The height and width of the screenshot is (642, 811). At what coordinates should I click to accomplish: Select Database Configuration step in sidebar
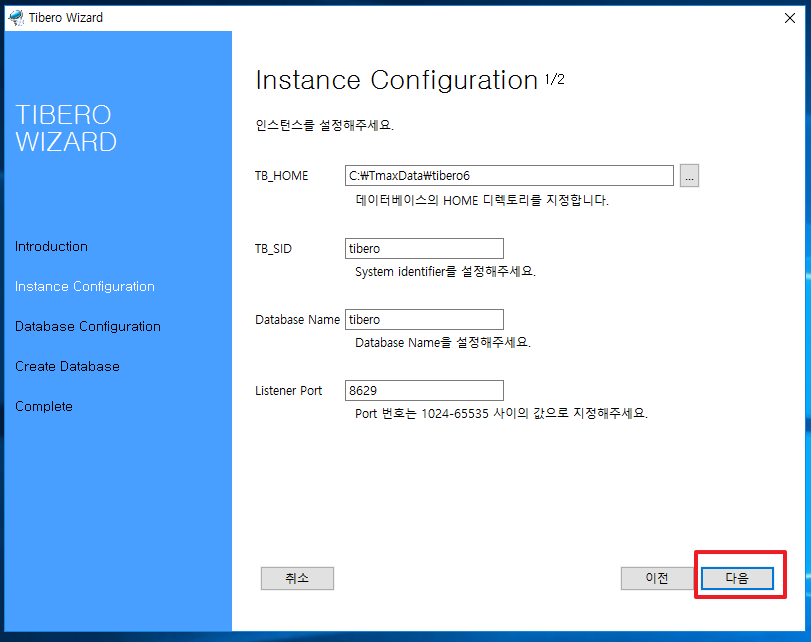88,326
